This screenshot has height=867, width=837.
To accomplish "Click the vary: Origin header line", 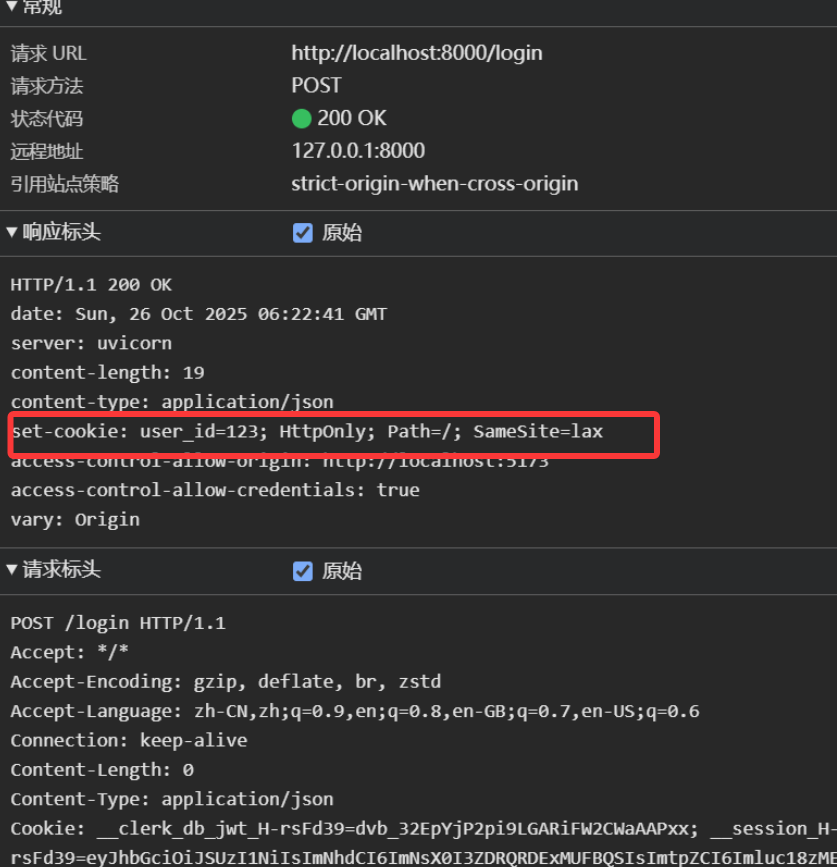I will pyautogui.click(x=75, y=520).
